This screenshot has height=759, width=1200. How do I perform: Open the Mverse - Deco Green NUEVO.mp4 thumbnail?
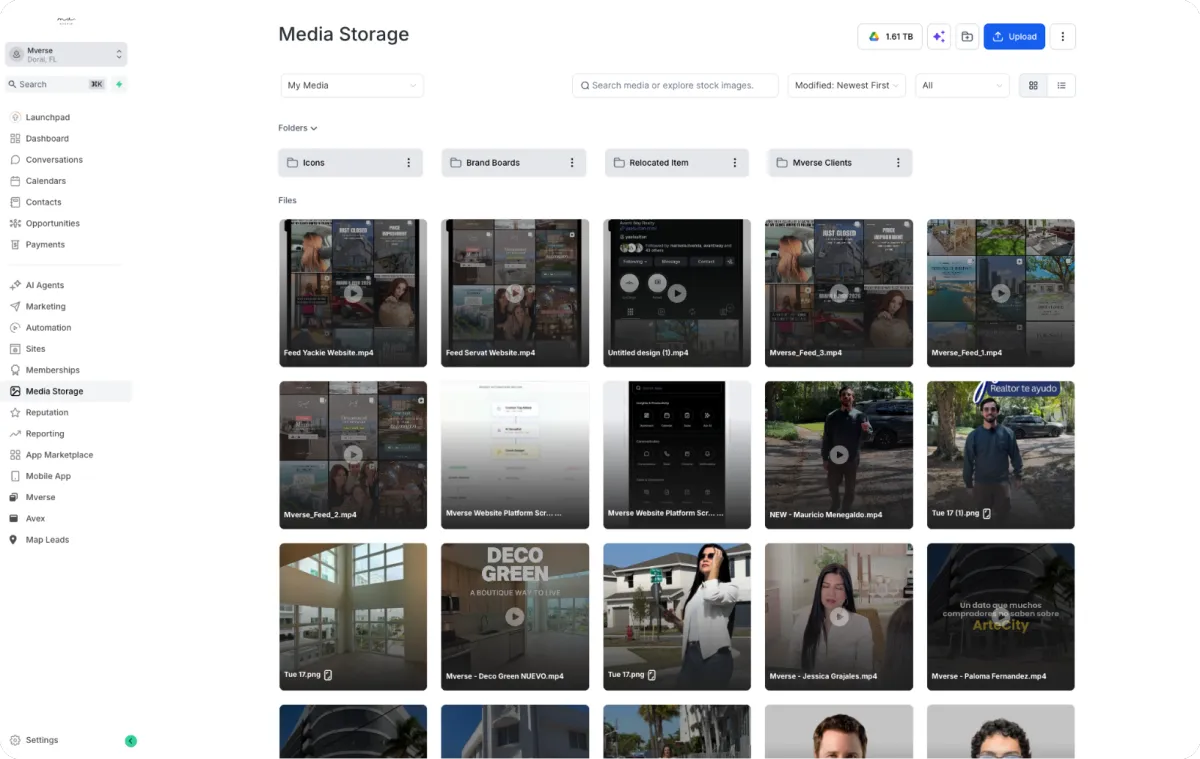coord(515,616)
